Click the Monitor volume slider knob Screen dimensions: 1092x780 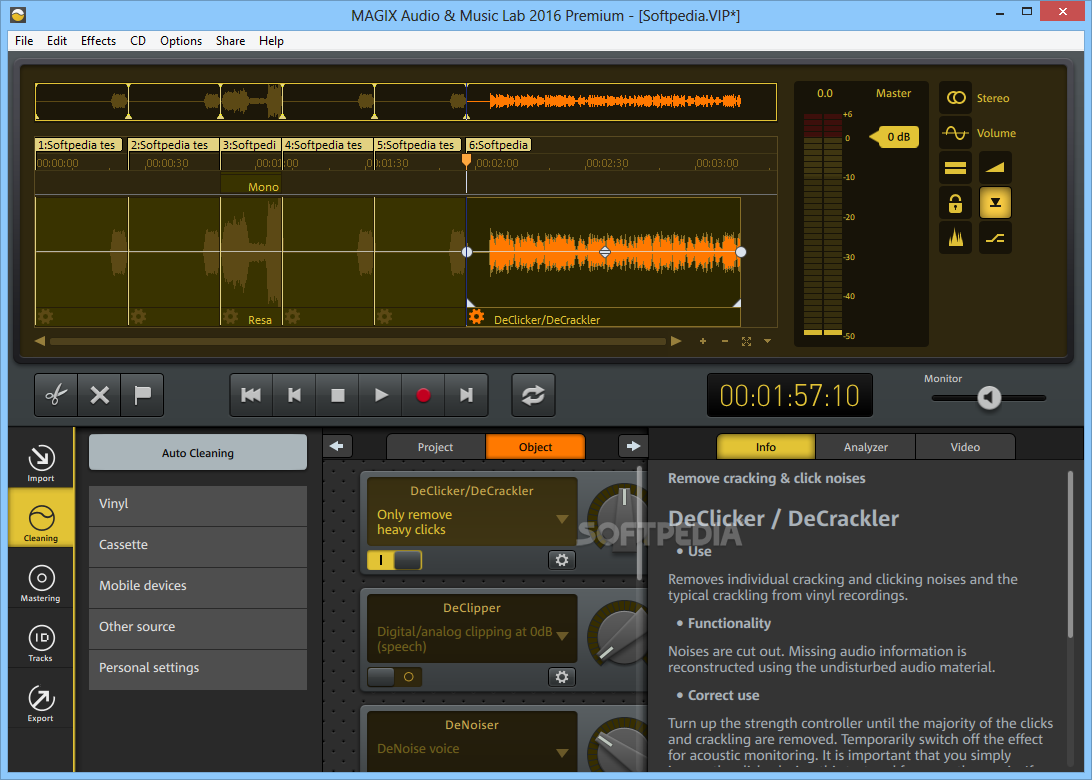tap(989, 398)
